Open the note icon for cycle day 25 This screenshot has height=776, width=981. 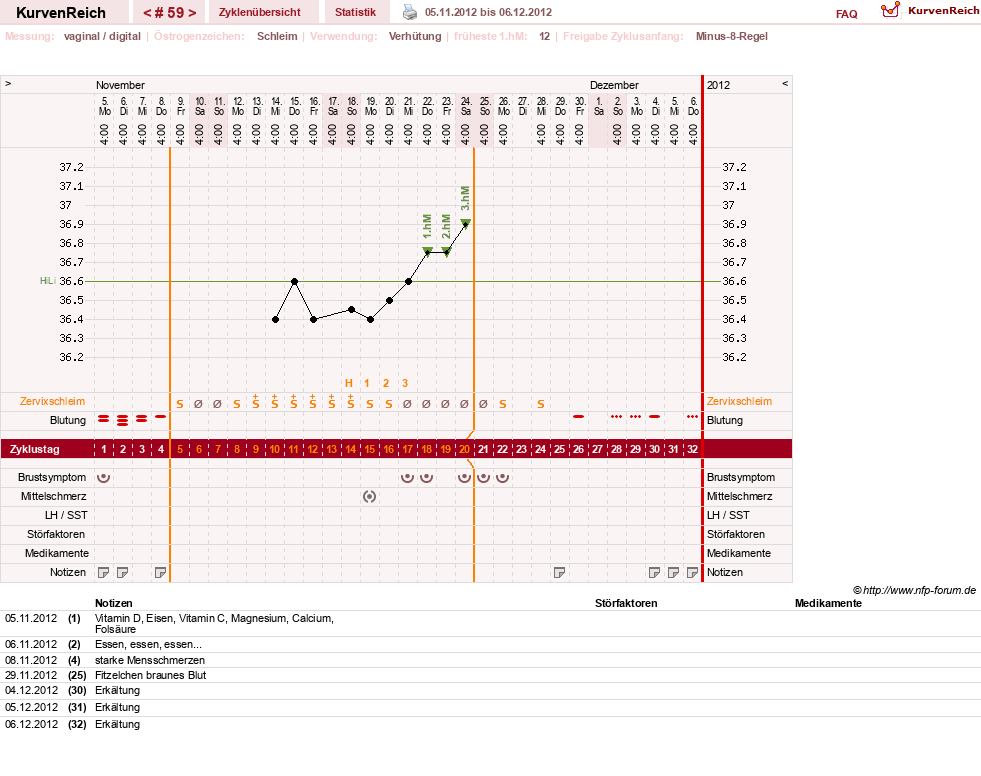(x=560, y=572)
